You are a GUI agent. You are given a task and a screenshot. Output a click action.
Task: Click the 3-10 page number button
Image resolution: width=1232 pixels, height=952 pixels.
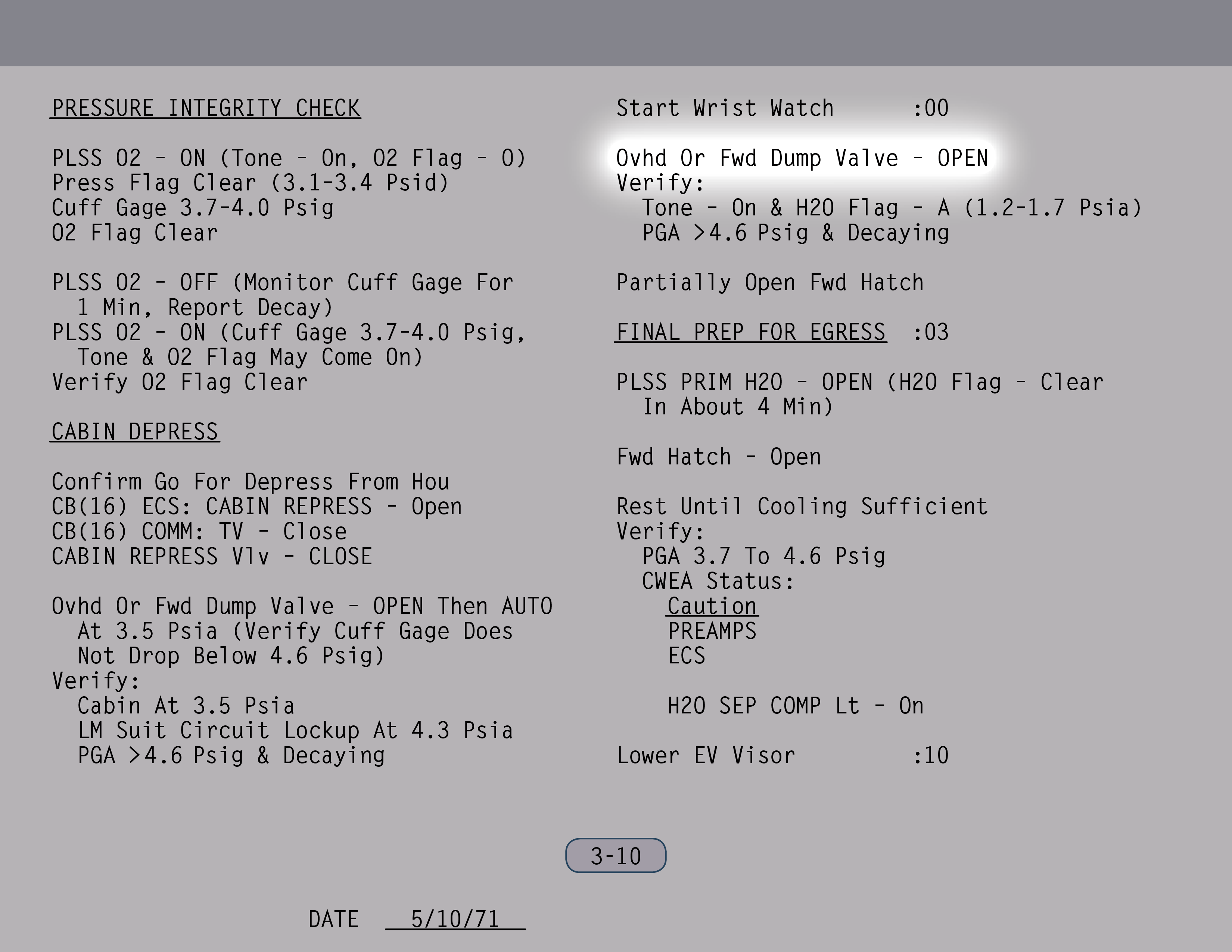(x=615, y=856)
